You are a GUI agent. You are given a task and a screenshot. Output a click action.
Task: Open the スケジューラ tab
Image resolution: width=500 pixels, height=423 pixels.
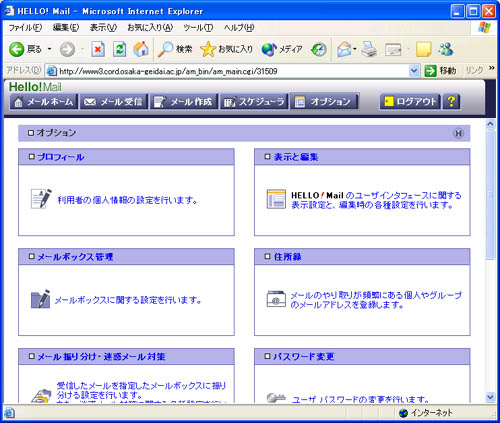click(254, 102)
